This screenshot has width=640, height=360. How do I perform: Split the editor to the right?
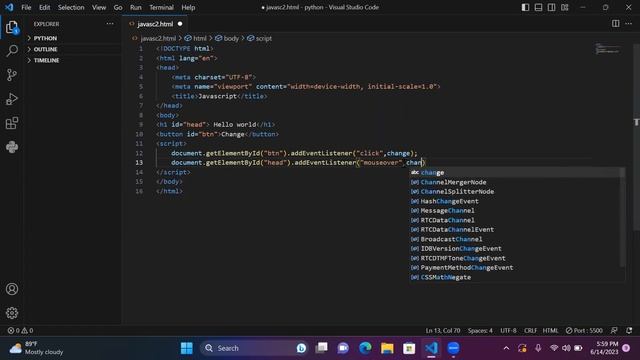pos(616,24)
